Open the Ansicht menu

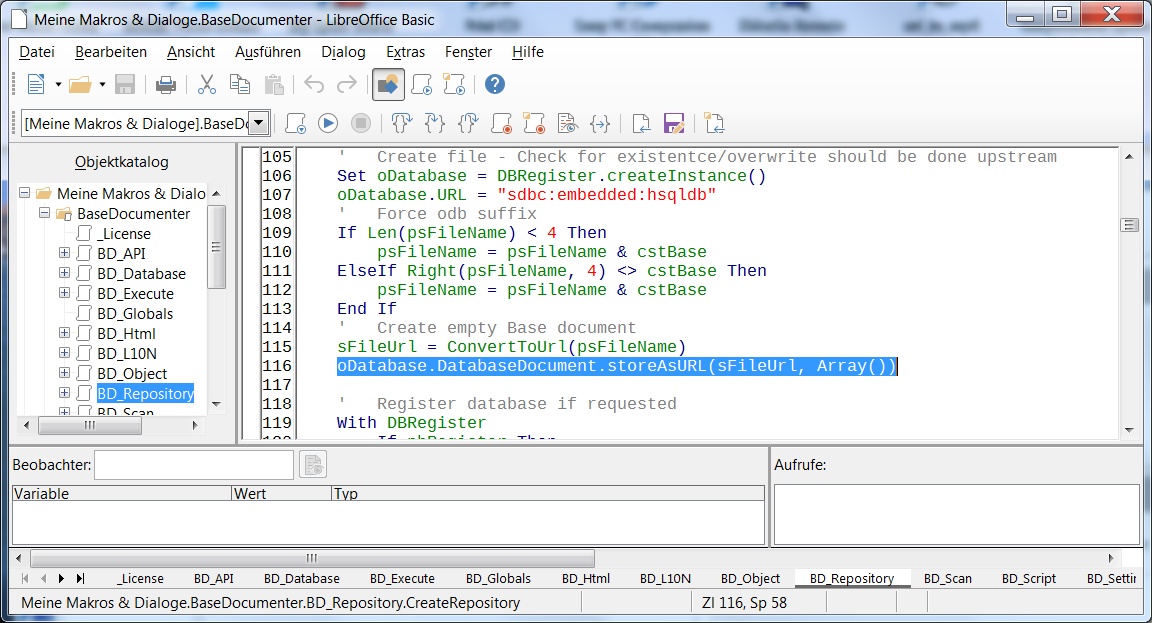point(191,52)
